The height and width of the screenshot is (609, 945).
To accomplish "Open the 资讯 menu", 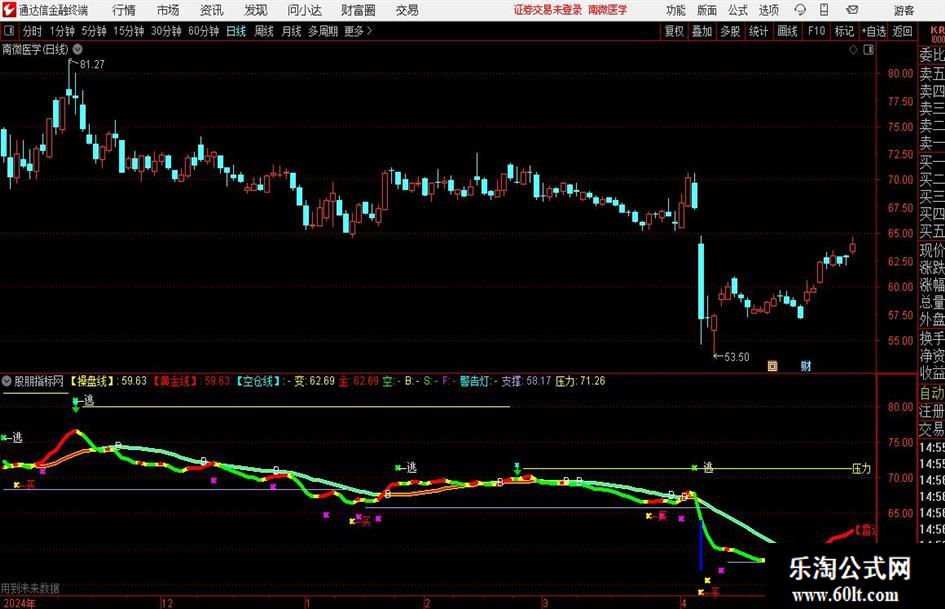I will click(x=212, y=10).
